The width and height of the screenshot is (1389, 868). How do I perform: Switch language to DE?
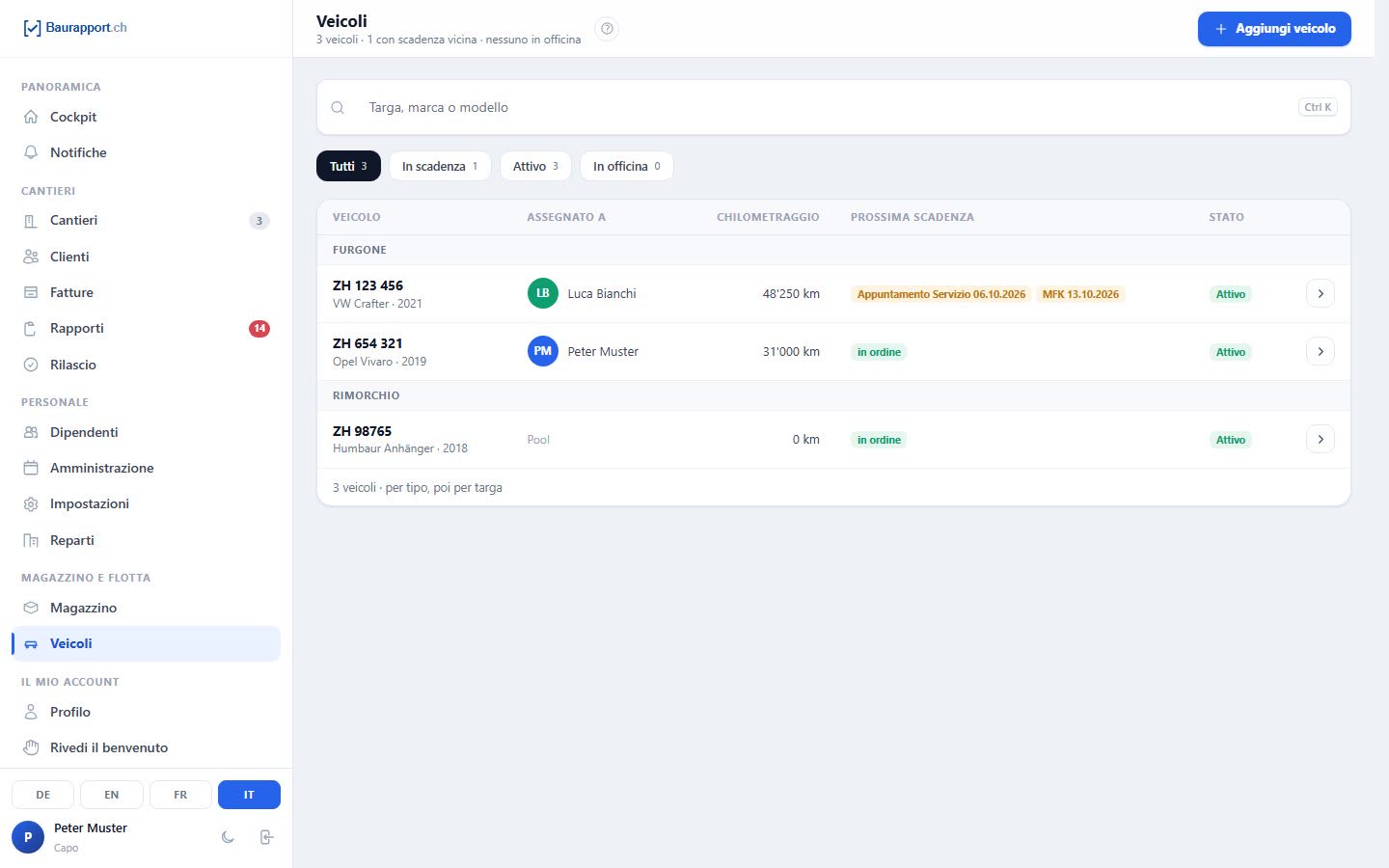(43, 795)
